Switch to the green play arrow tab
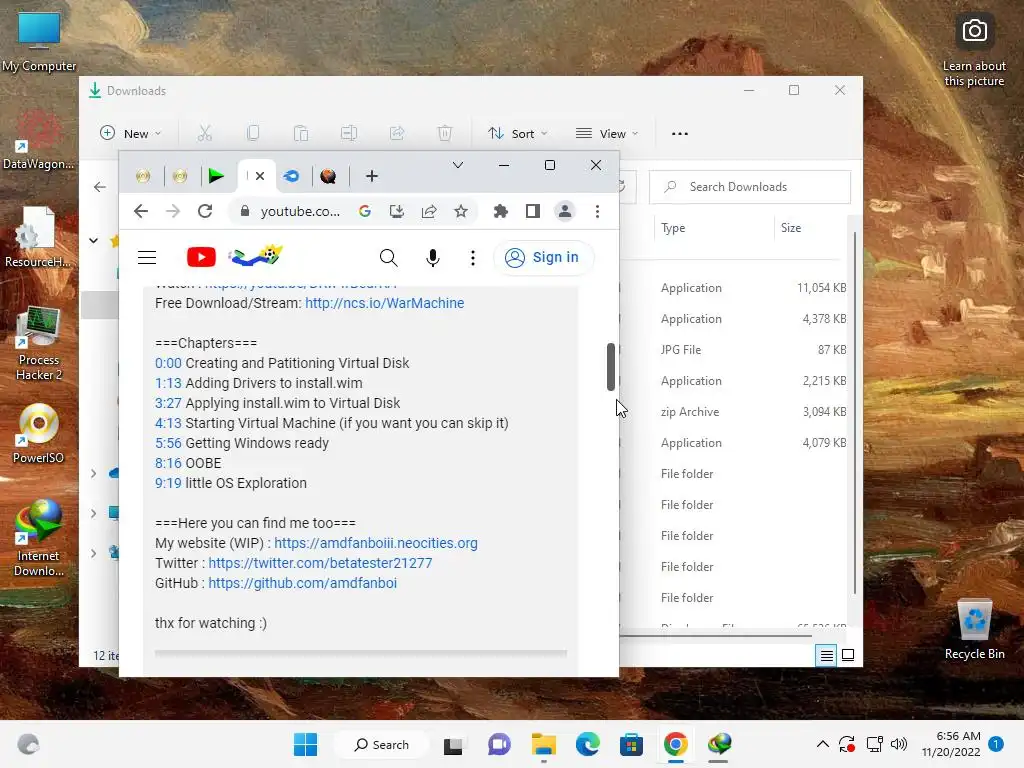The image size is (1024, 768). coord(216,176)
